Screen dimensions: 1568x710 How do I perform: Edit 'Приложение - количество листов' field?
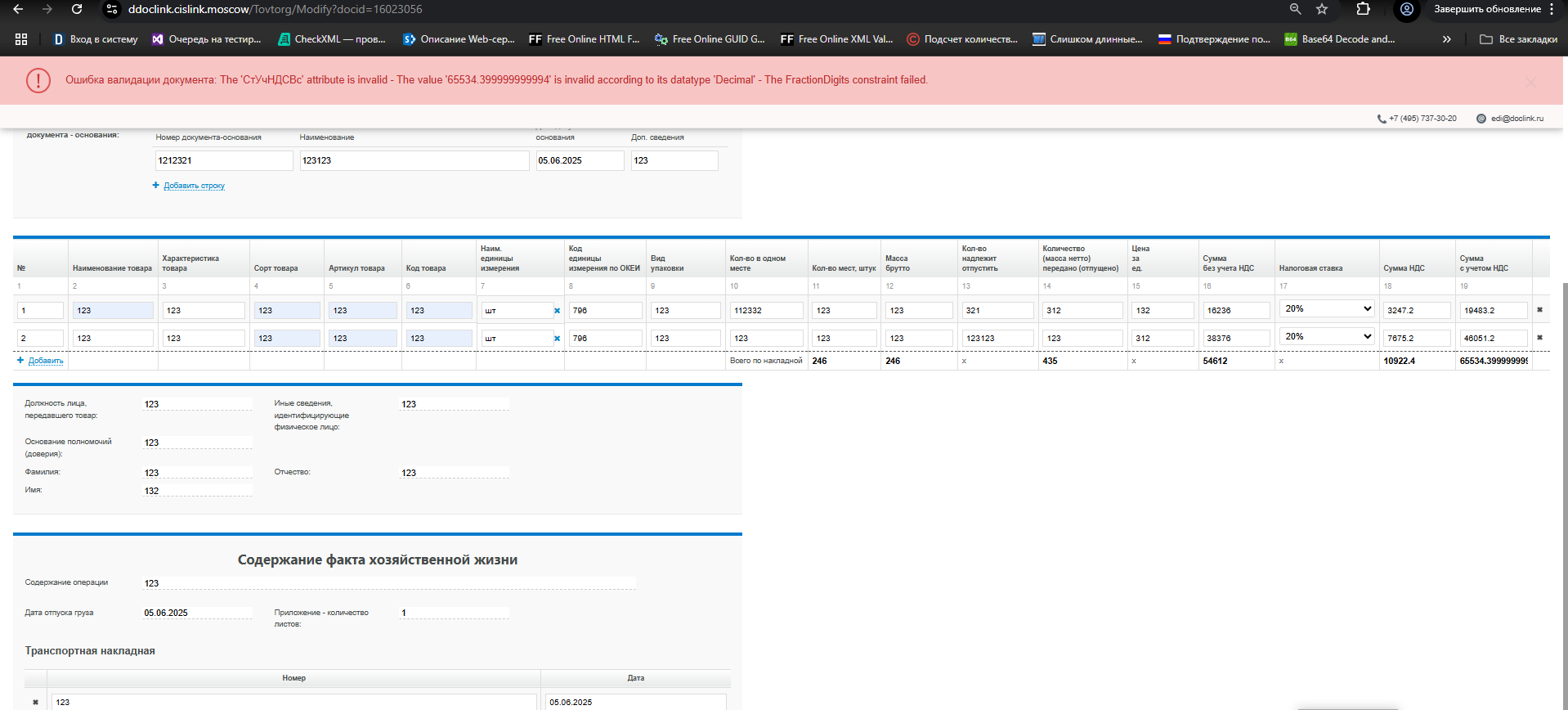(x=455, y=613)
